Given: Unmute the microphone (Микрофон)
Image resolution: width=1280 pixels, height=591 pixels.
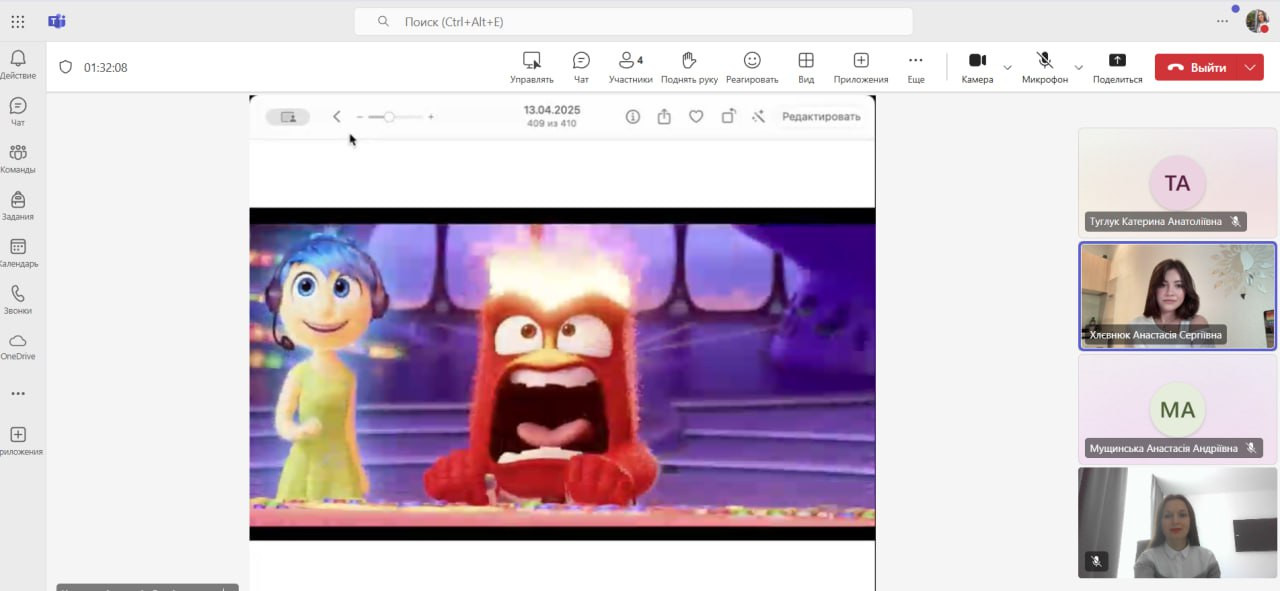Looking at the screenshot, I should coord(1045,67).
